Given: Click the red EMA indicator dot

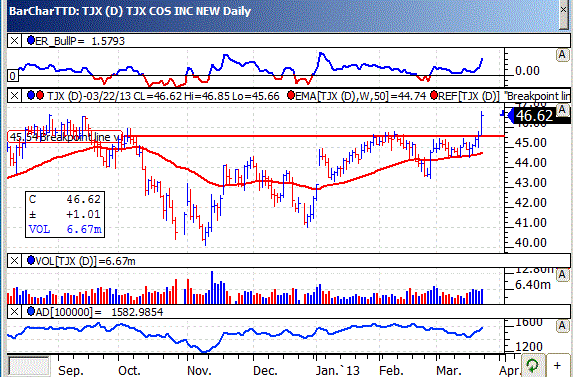Looking at the screenshot, I should click(291, 96).
